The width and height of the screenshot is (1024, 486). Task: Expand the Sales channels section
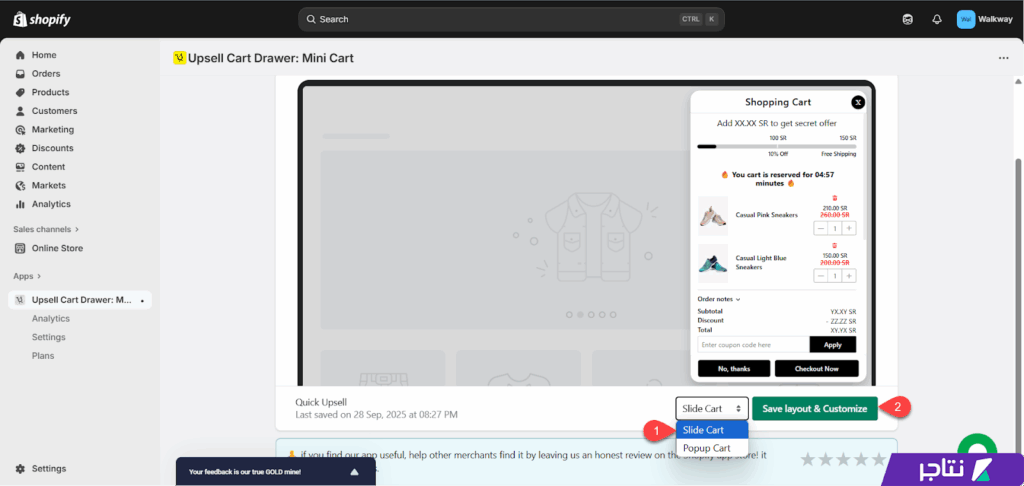coord(46,229)
